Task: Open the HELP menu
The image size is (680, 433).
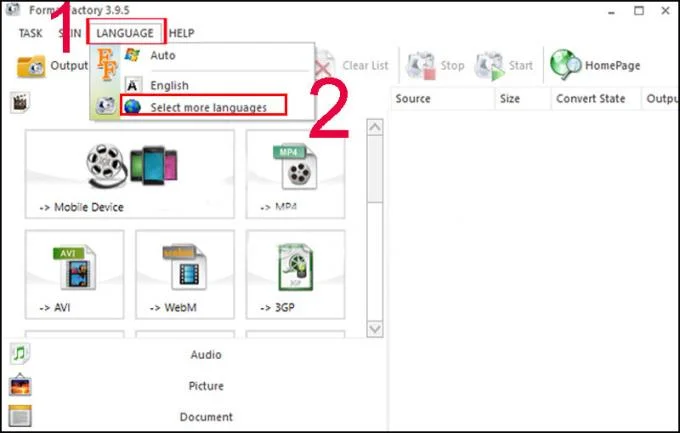Action: point(181,33)
